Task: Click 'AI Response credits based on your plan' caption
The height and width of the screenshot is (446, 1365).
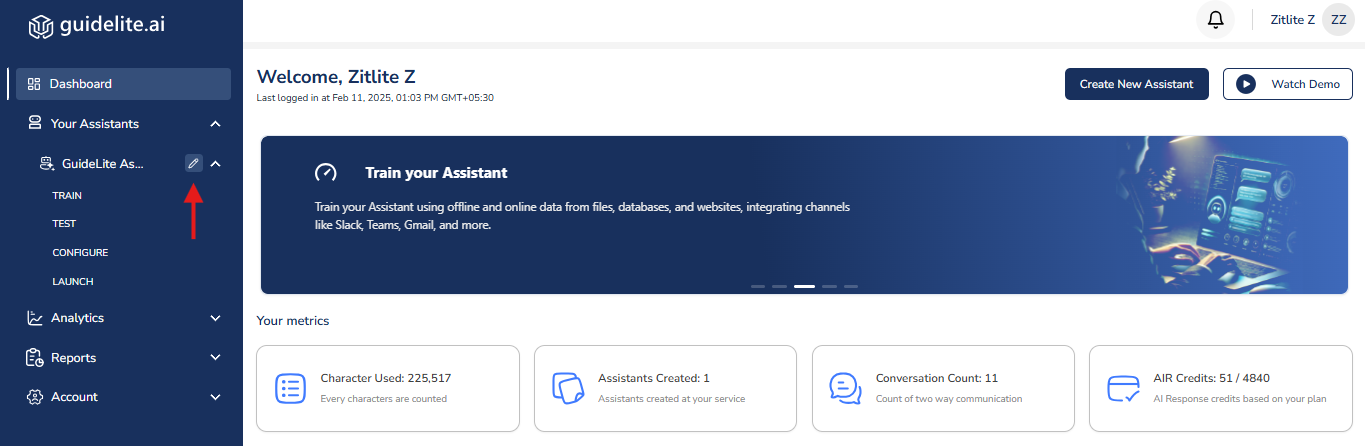Action: coord(1240,399)
